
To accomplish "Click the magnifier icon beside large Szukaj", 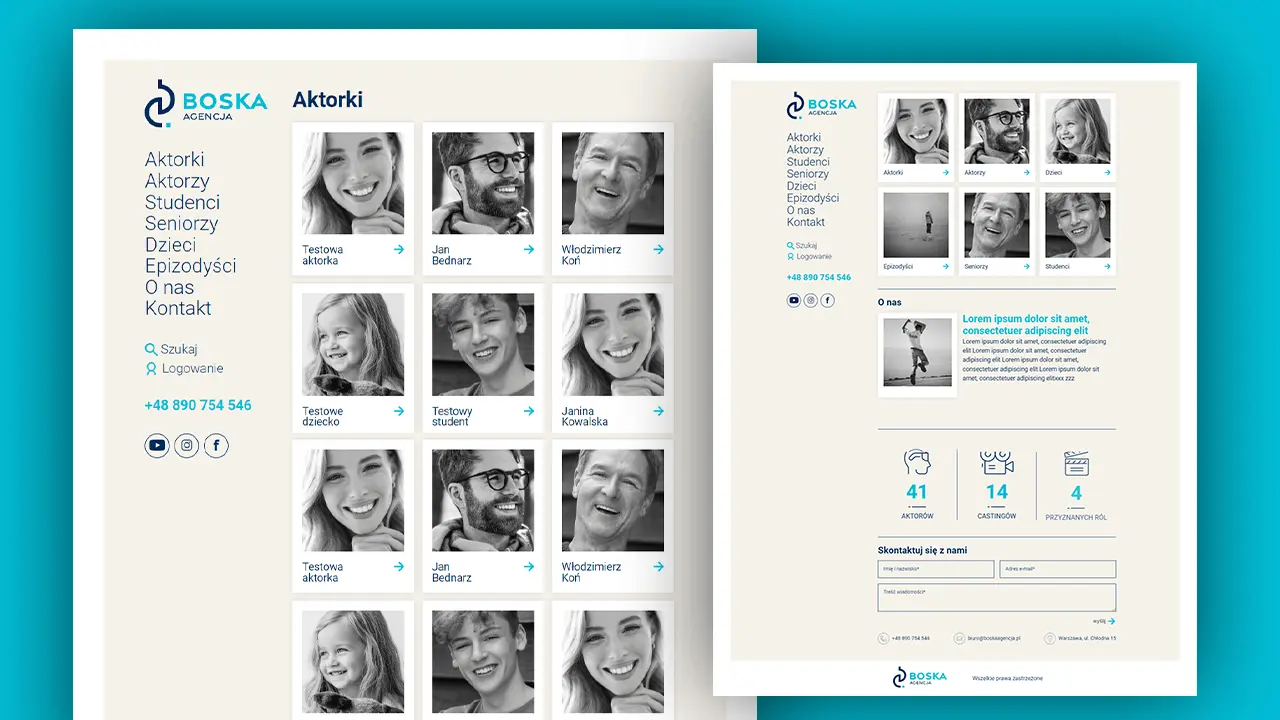I will 151,349.
